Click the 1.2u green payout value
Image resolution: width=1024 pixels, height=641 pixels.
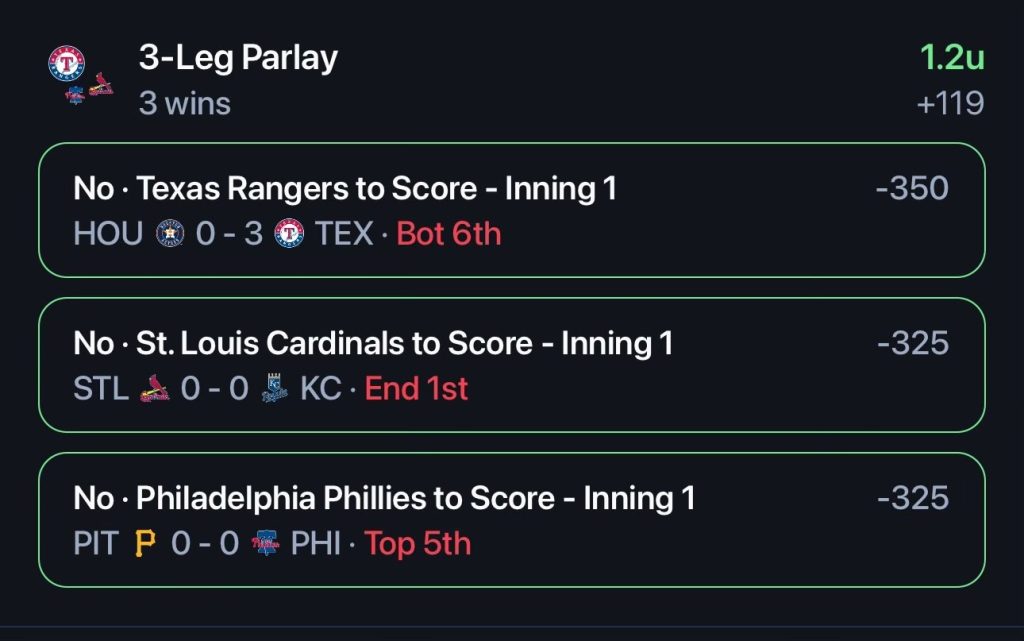(952, 57)
